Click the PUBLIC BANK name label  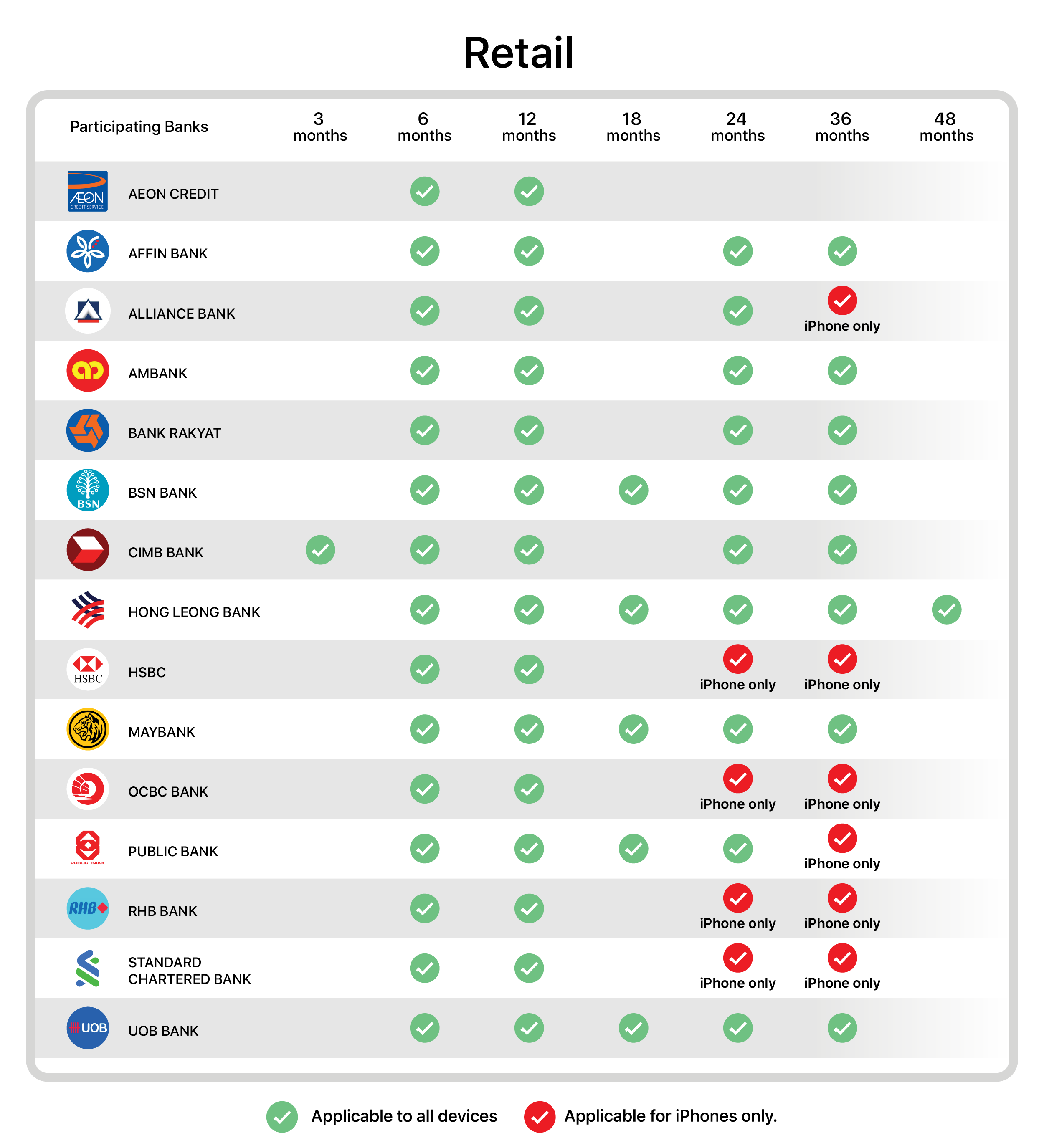point(173,851)
